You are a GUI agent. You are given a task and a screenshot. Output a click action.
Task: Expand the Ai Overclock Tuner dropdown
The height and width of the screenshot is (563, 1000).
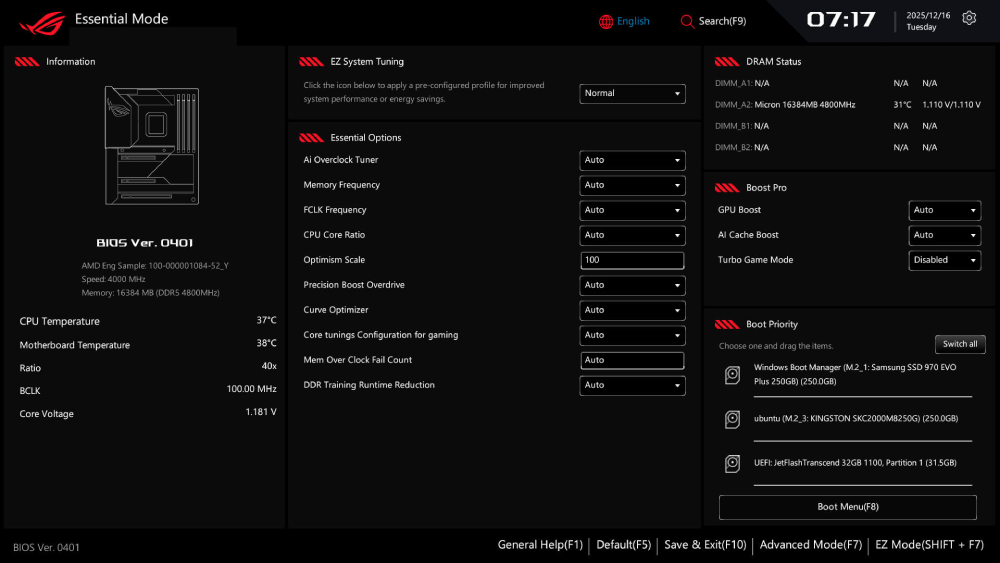click(x=632, y=160)
